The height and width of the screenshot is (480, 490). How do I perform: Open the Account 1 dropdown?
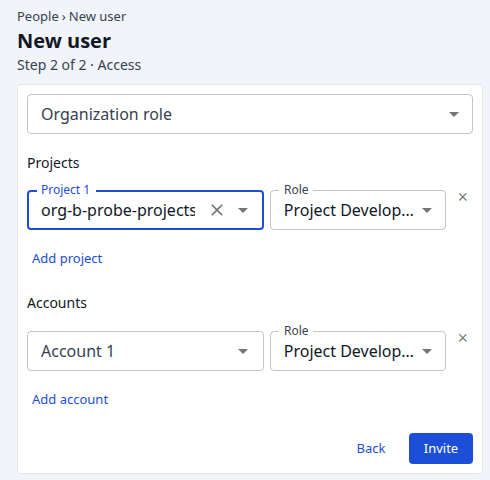click(x=145, y=351)
